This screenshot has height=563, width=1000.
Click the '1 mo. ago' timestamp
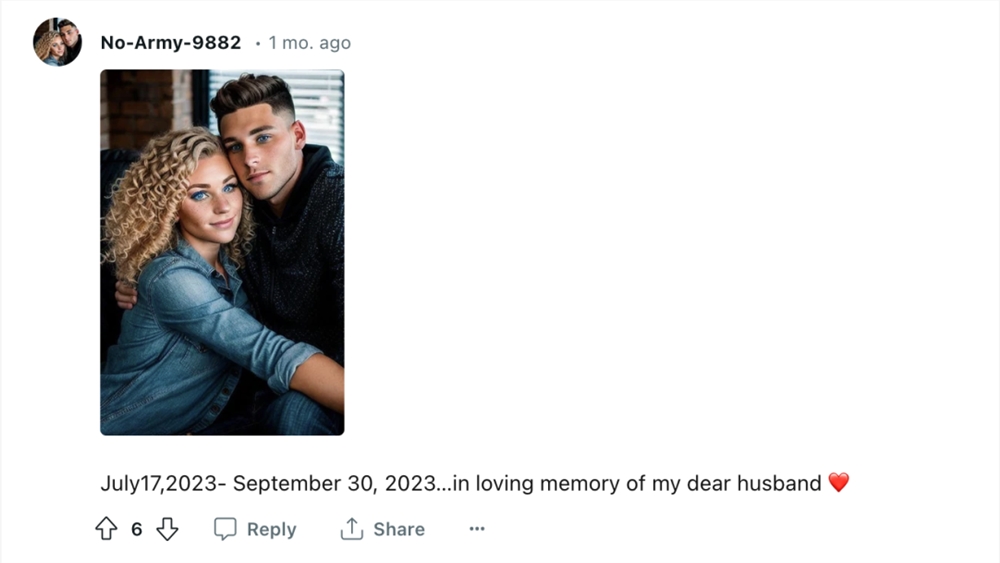tap(309, 43)
